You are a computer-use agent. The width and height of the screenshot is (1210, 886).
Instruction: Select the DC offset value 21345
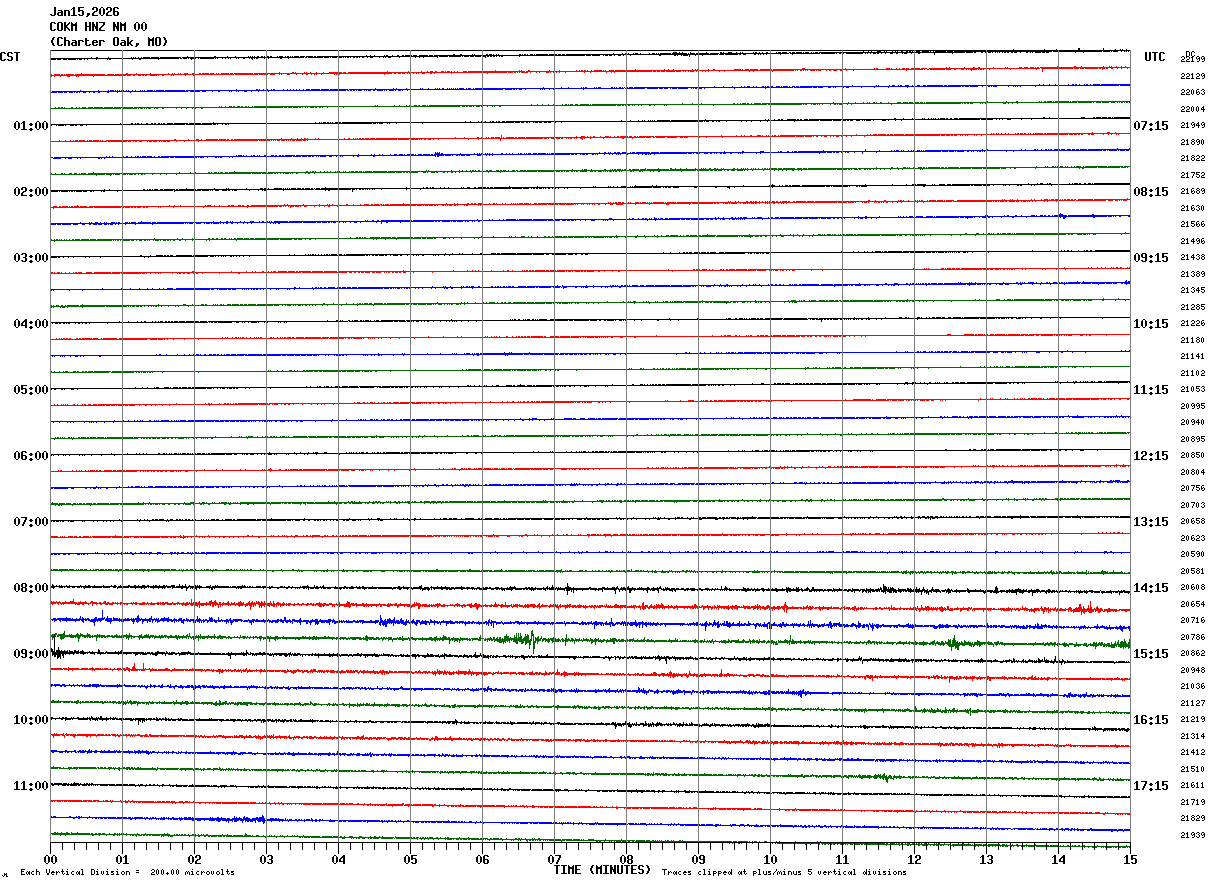(x=1193, y=290)
